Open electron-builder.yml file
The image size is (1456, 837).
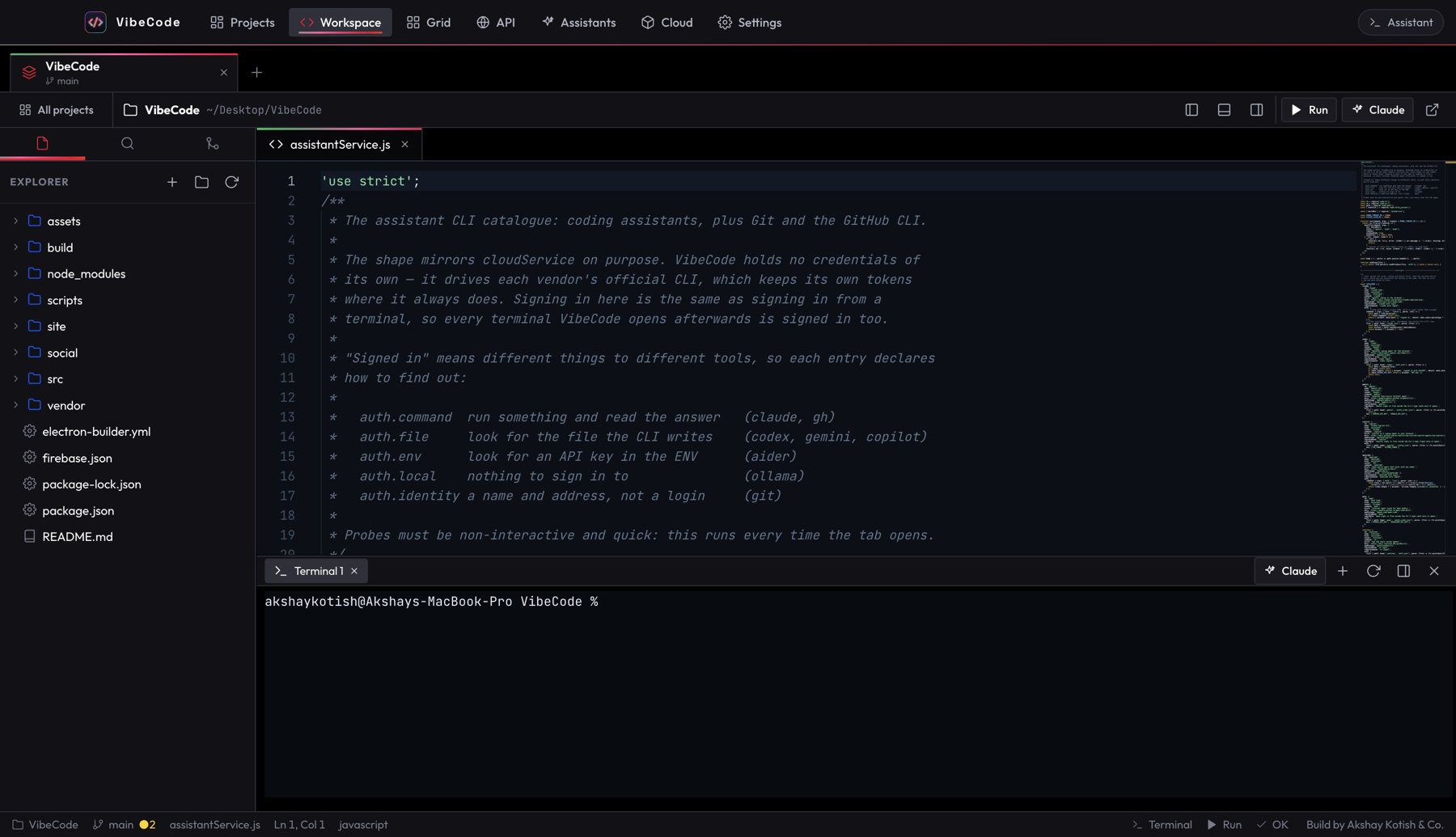point(128,431)
